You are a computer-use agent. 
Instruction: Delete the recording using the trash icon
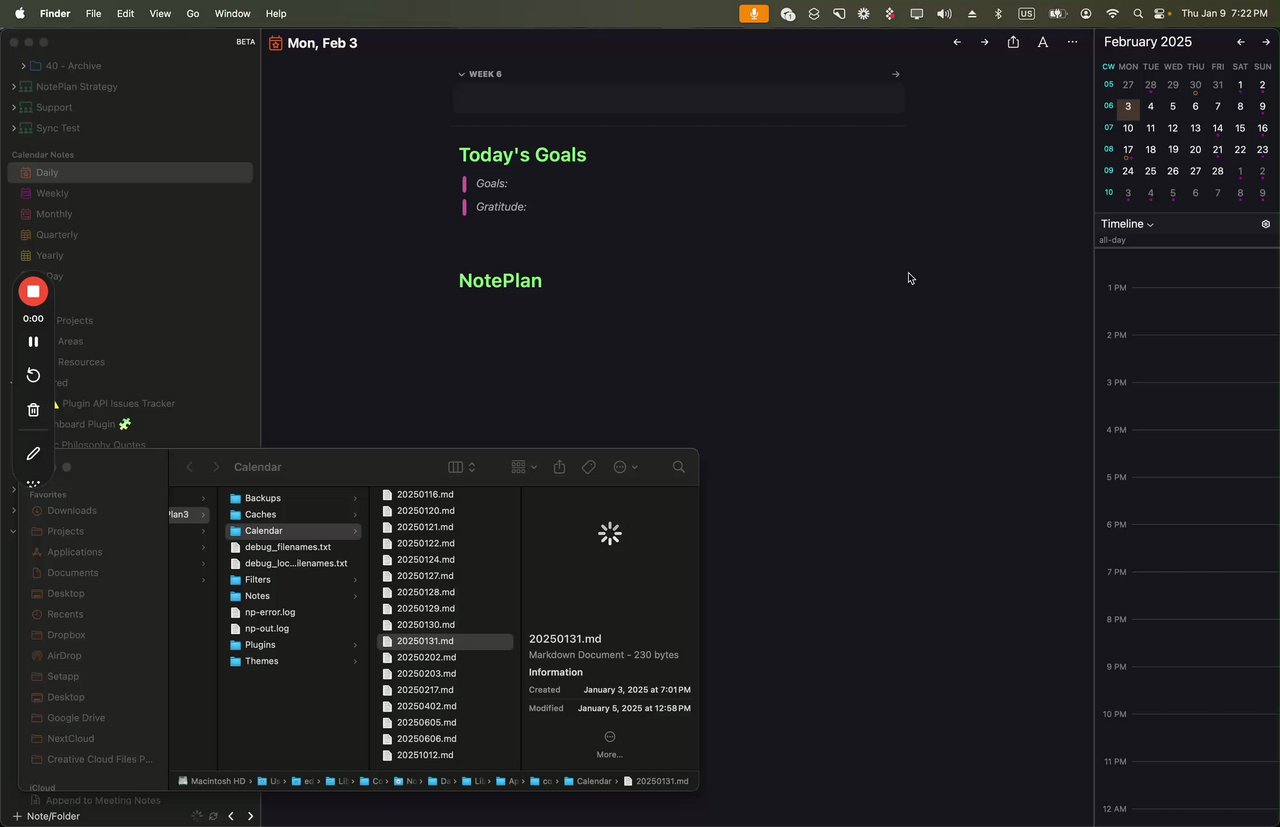click(x=33, y=410)
